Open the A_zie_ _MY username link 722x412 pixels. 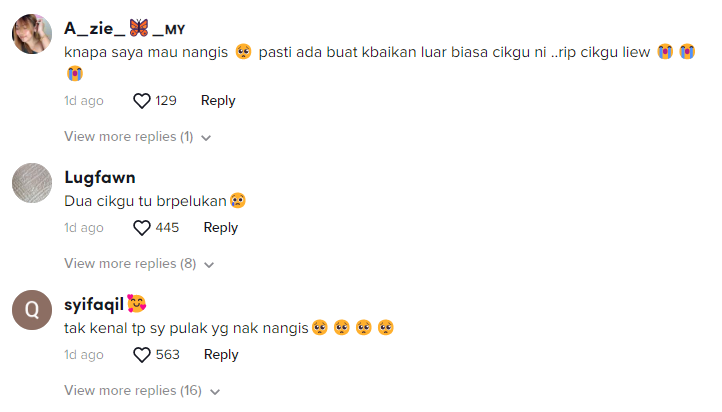[x=124, y=29]
